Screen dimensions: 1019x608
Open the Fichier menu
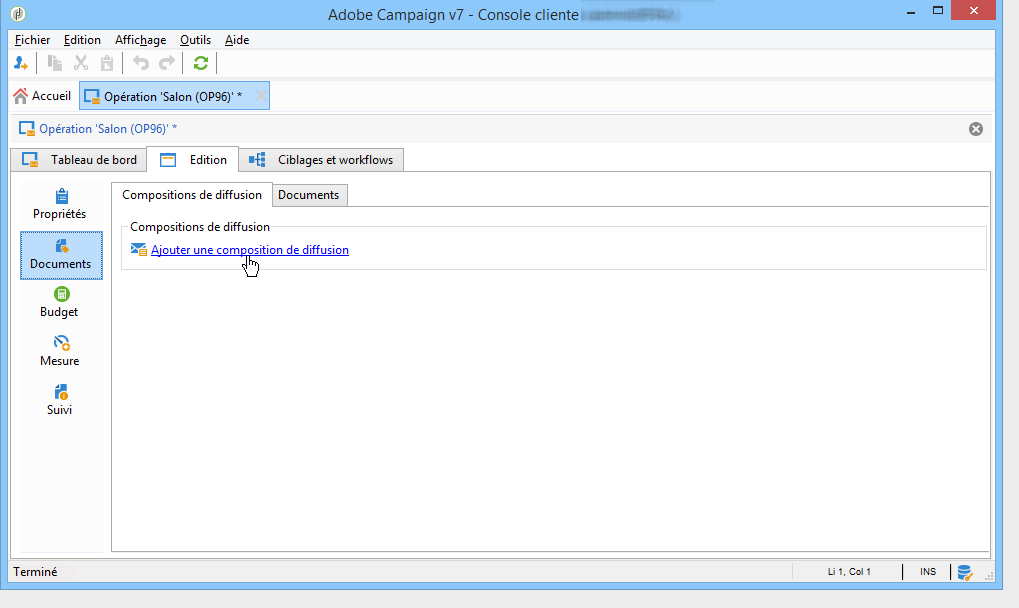[x=32, y=40]
